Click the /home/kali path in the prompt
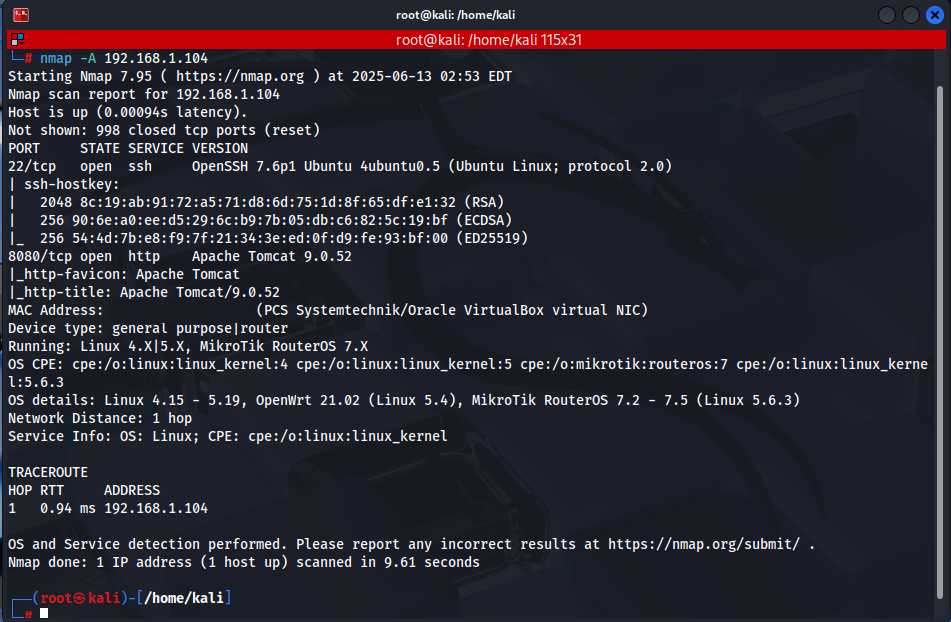This screenshot has width=951, height=622. point(184,598)
